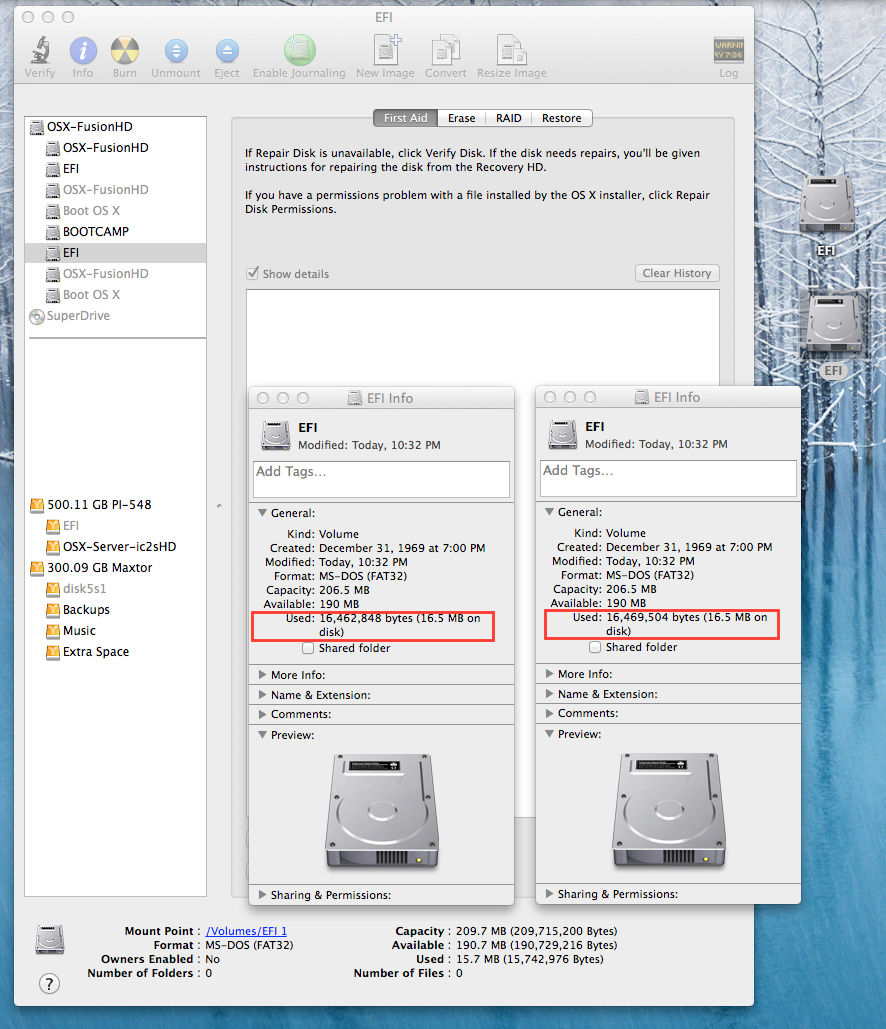This screenshot has height=1029, width=886.
Task: Open the Info toolbar icon
Action: [x=83, y=50]
